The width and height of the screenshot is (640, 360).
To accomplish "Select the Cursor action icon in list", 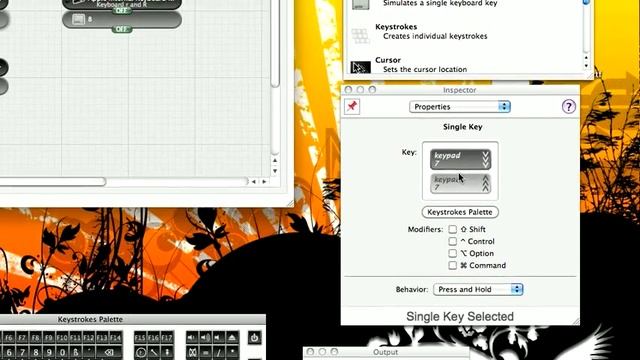I will 360,67.
